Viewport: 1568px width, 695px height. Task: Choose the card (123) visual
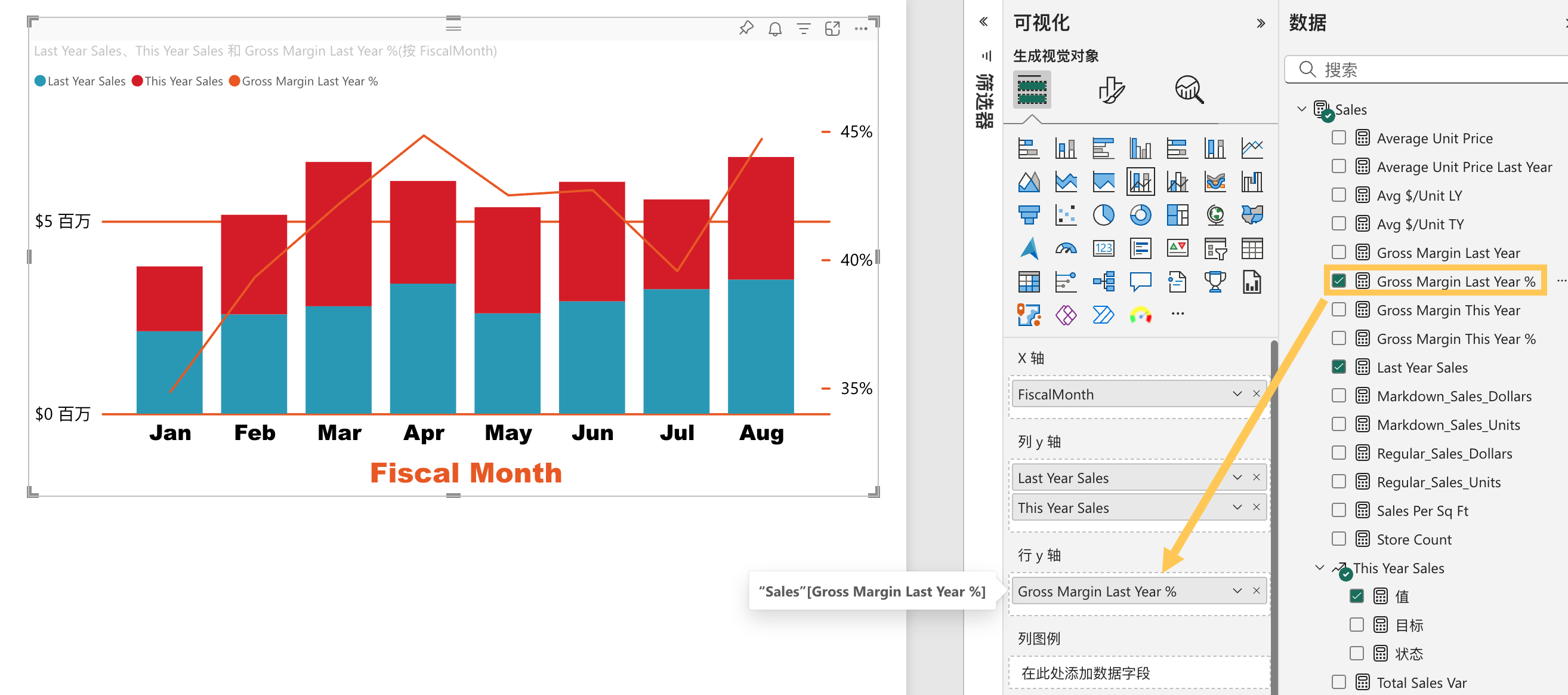(1103, 248)
